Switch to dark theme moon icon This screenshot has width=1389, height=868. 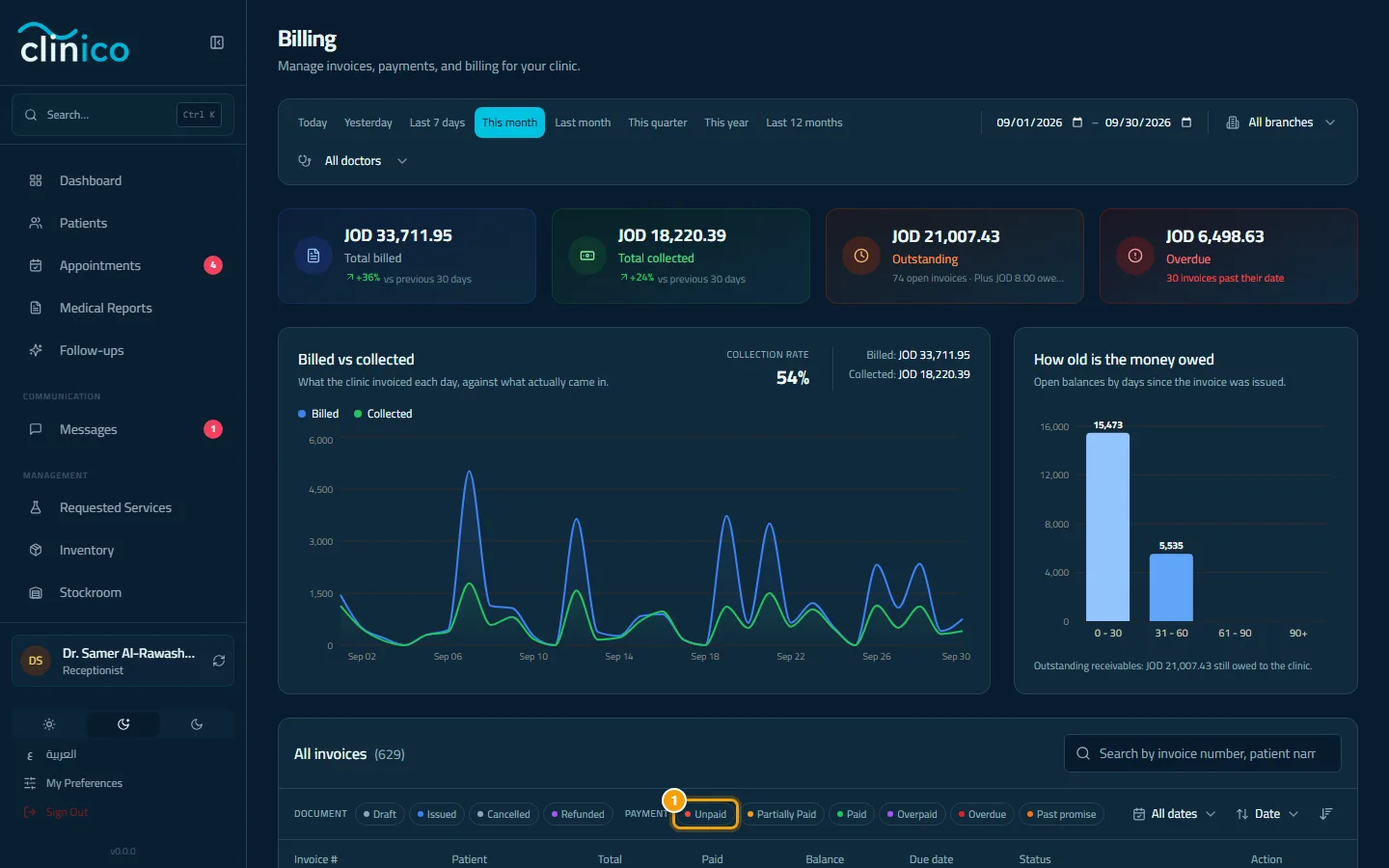coord(197,724)
